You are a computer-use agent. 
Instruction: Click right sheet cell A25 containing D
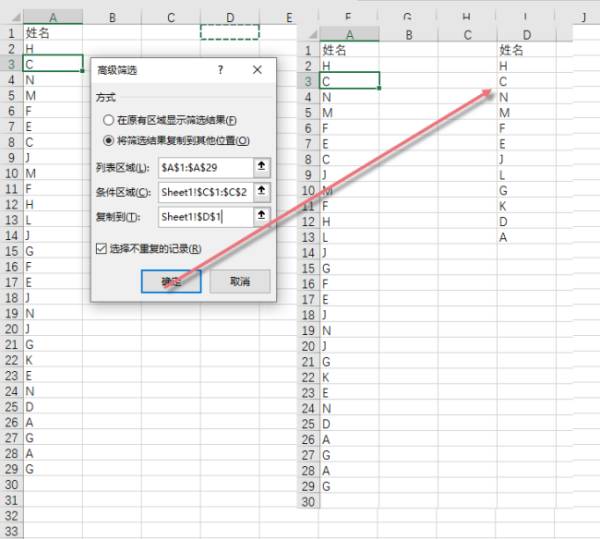(349, 424)
